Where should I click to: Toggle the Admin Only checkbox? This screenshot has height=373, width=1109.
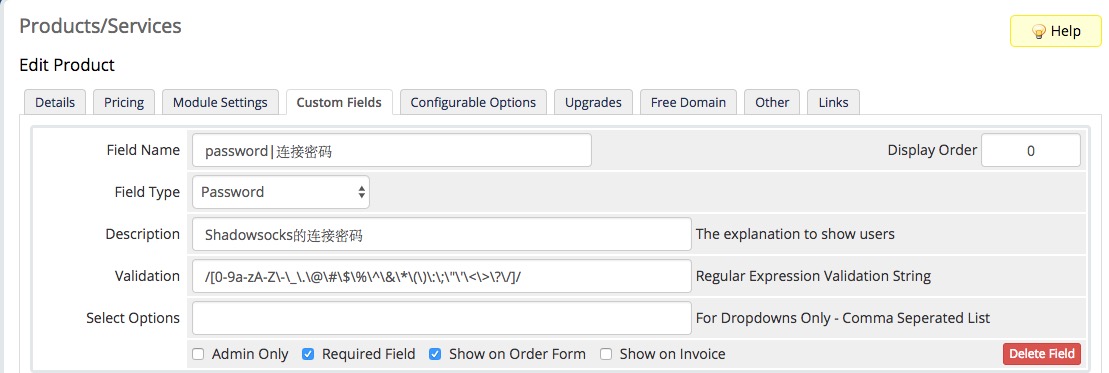pyautogui.click(x=198, y=354)
